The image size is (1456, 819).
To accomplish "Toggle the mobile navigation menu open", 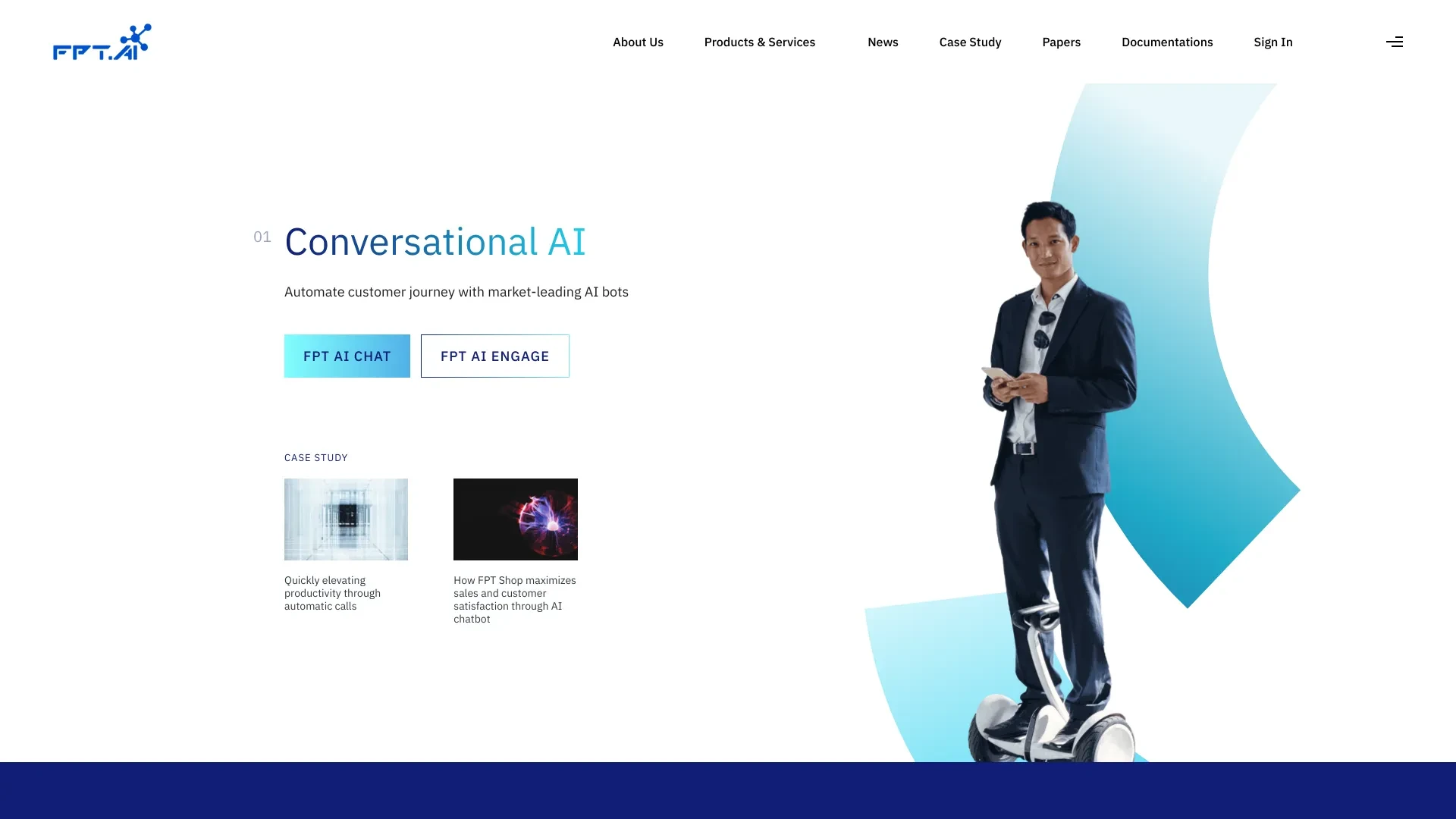I will click(x=1395, y=42).
